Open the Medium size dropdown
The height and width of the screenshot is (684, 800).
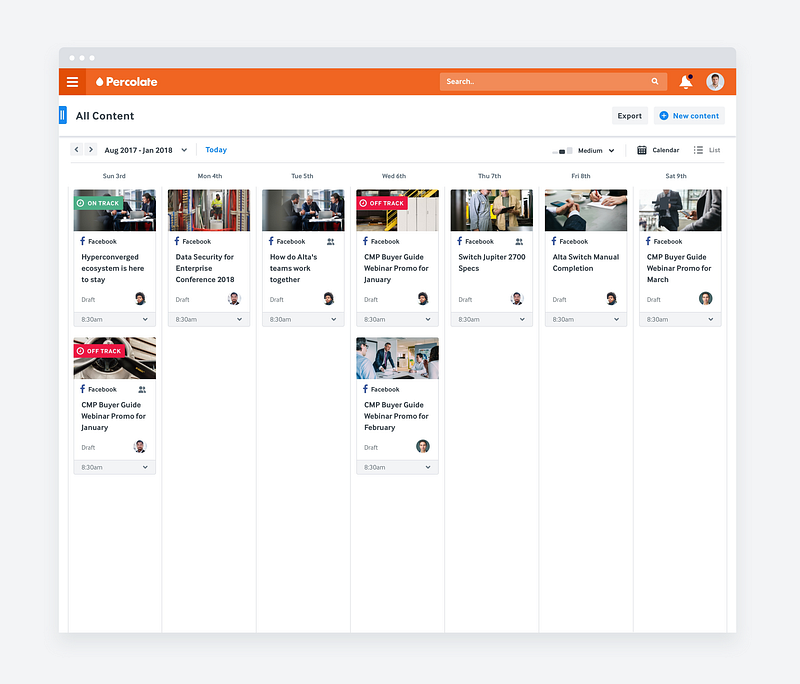(x=611, y=150)
